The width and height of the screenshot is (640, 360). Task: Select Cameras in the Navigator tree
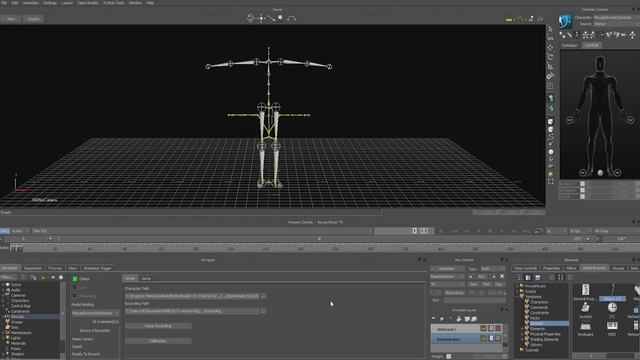point(18,295)
